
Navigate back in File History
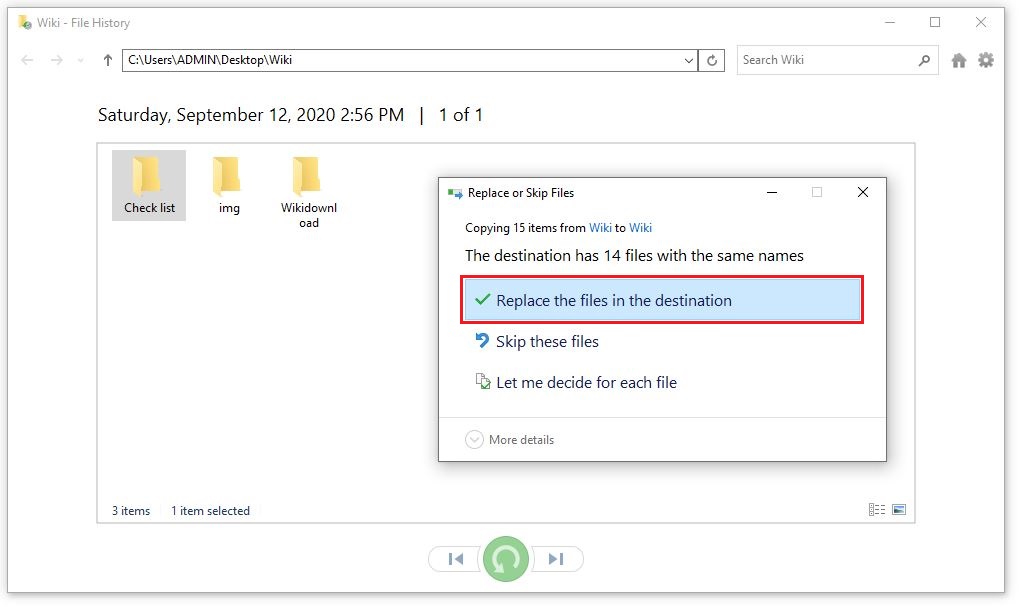(x=27, y=60)
